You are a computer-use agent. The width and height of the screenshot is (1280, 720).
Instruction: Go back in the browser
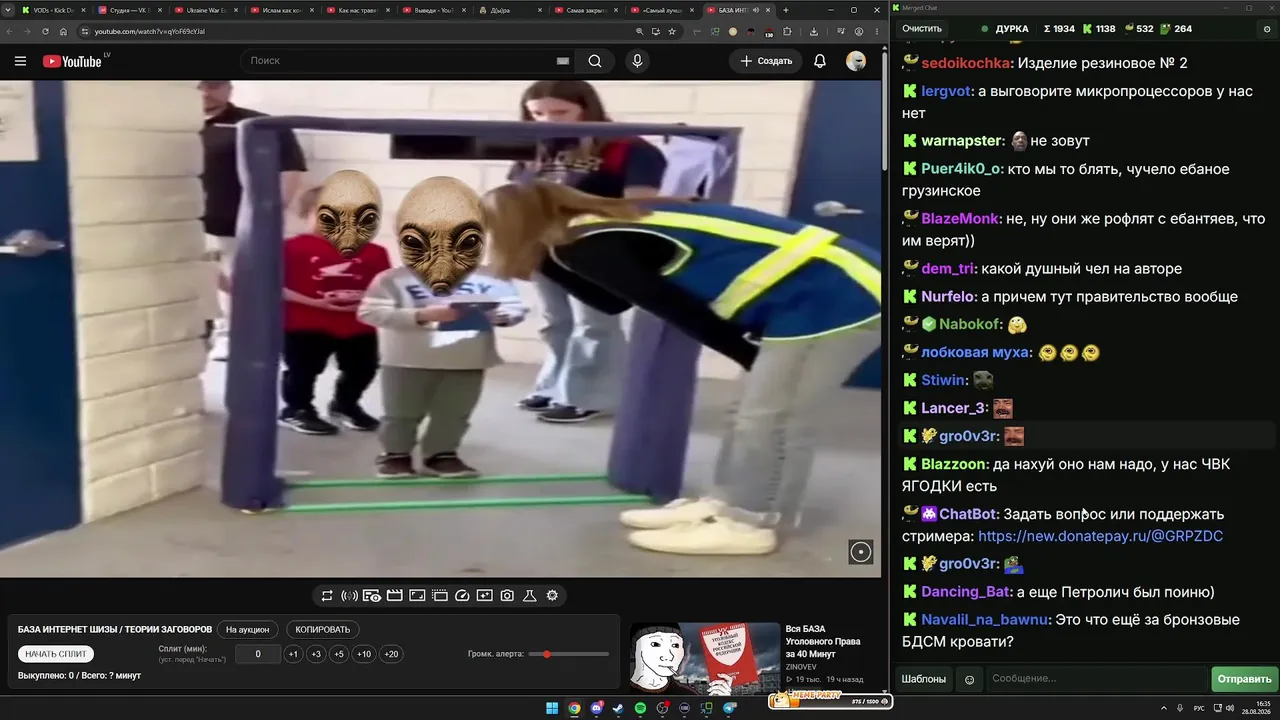click(10, 31)
